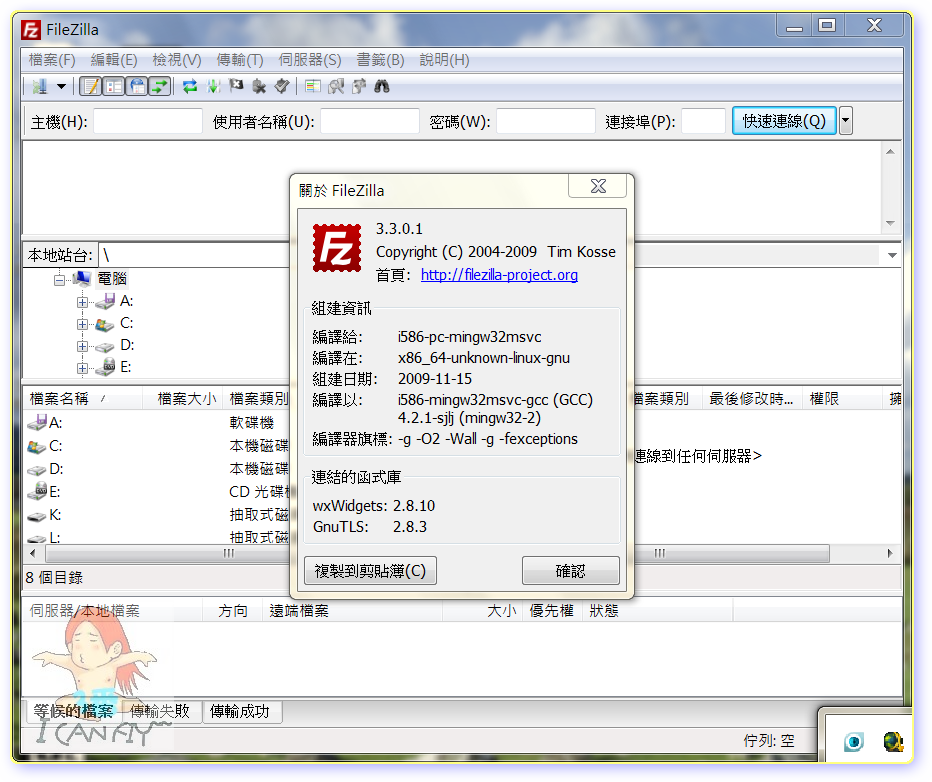Screen dimensions: 932x782
Task: Click message log scroll up arrow
Action: [890, 152]
